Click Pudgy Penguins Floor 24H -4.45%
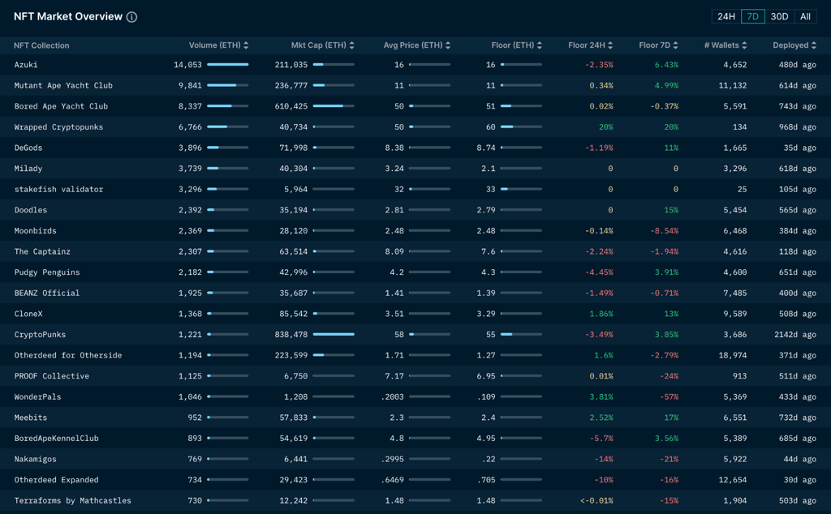This screenshot has width=832, height=514. pos(599,272)
